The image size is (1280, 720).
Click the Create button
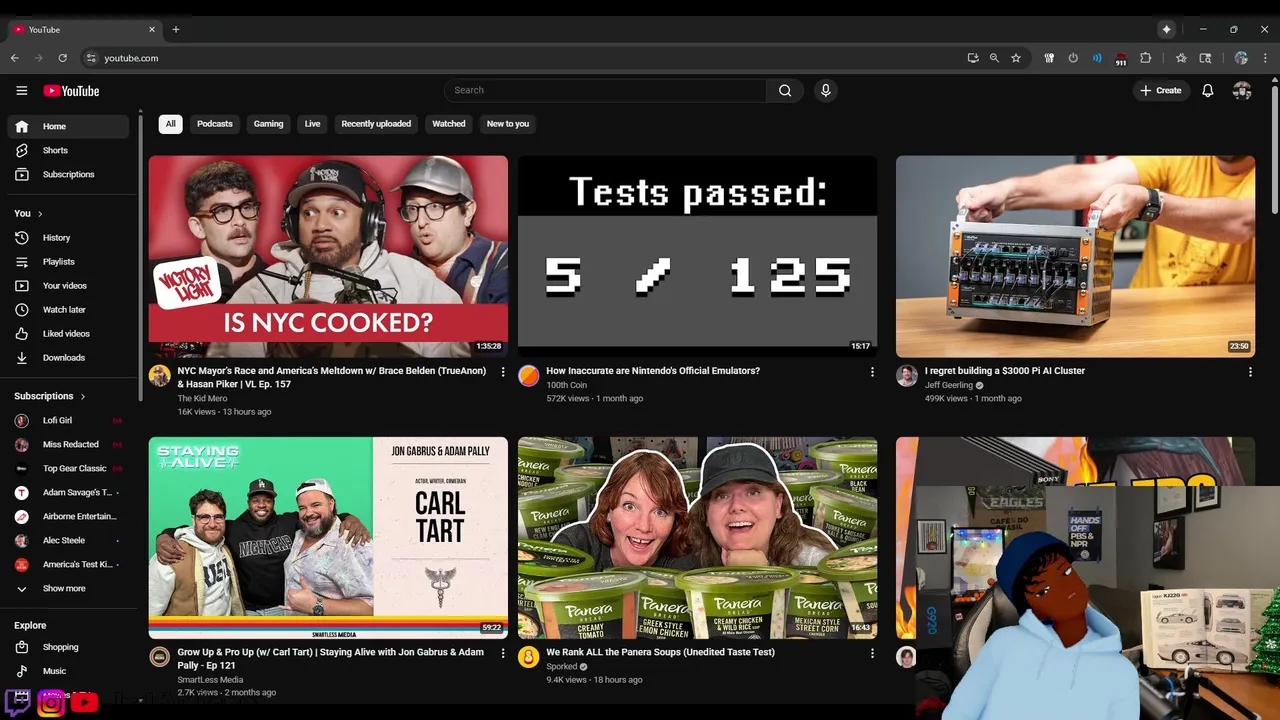point(1160,90)
